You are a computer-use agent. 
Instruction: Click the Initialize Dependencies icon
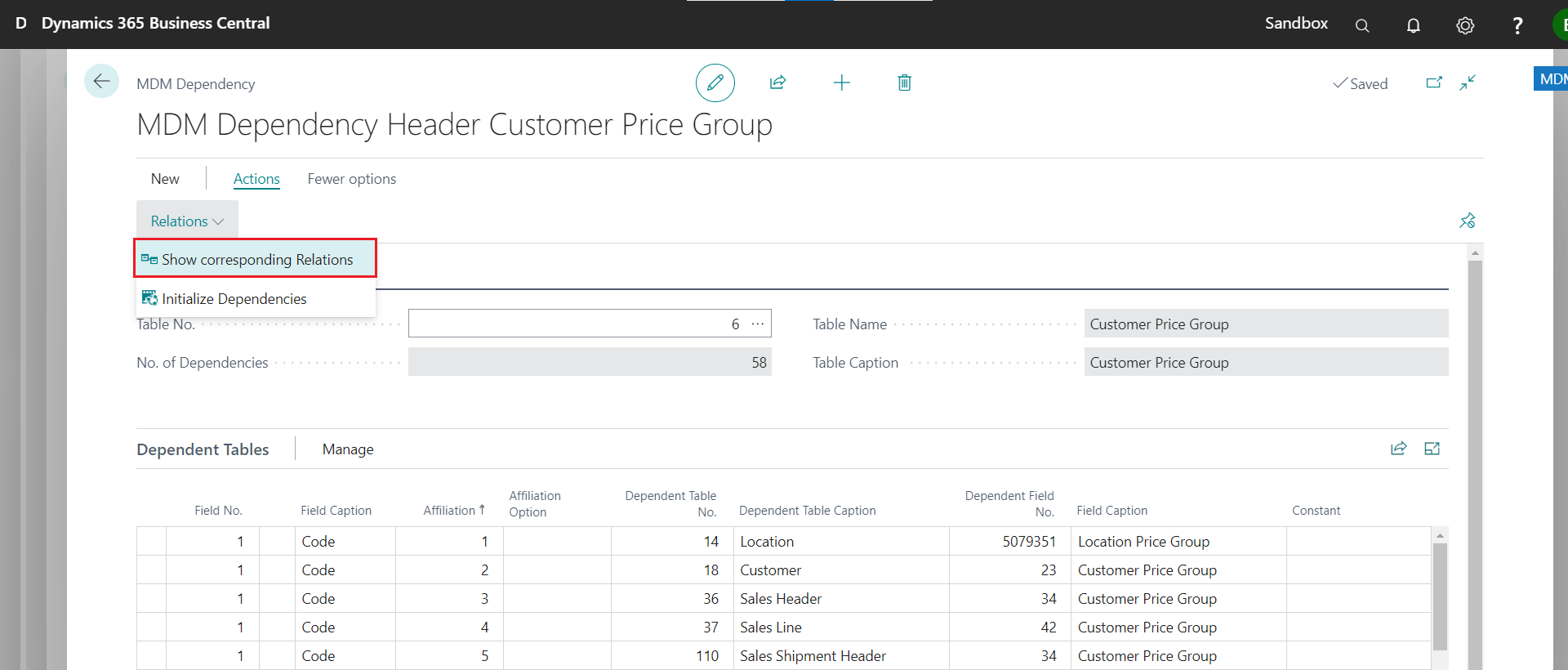point(149,297)
